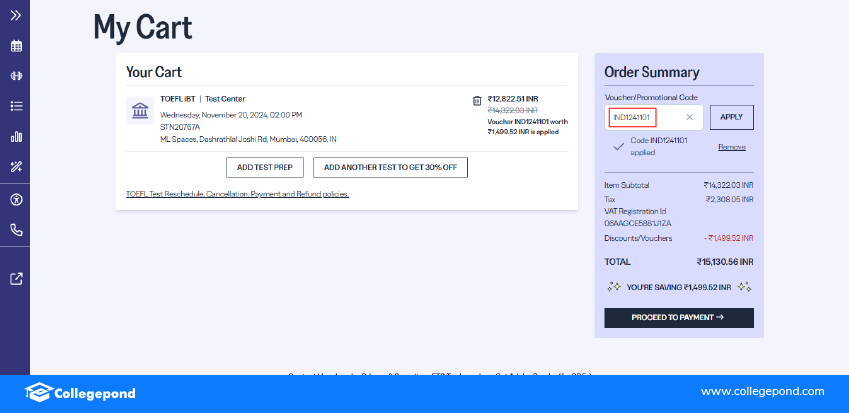Click the external link sidebar icon
Viewport: 849px width, 413px height.
15,279
